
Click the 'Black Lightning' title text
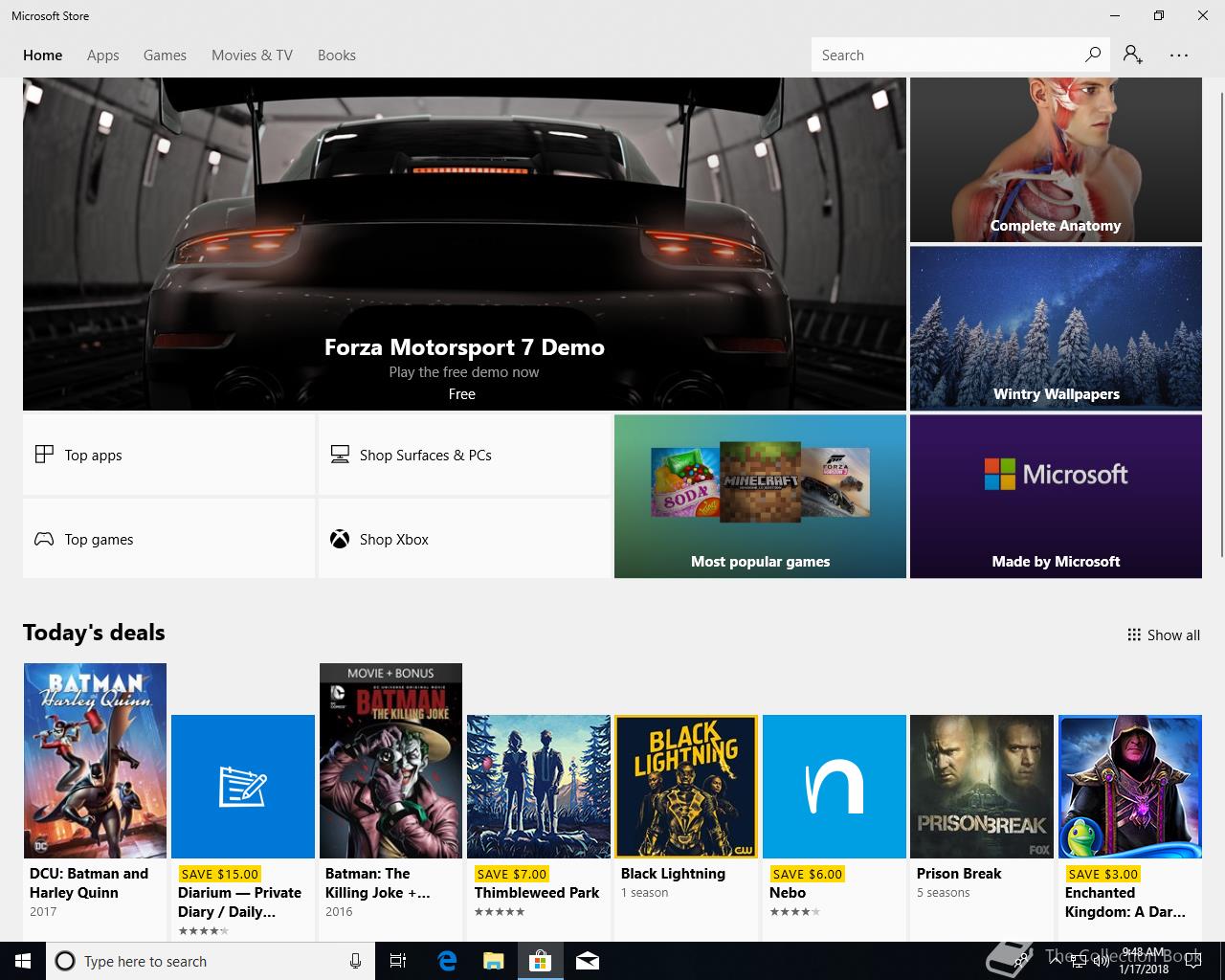tap(673, 874)
